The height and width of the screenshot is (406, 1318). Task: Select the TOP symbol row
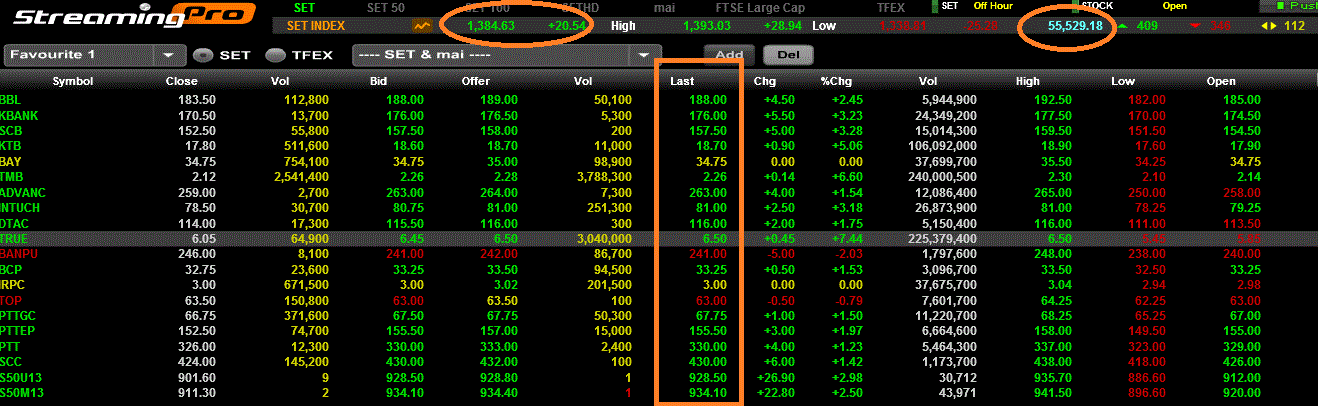(x=659, y=300)
